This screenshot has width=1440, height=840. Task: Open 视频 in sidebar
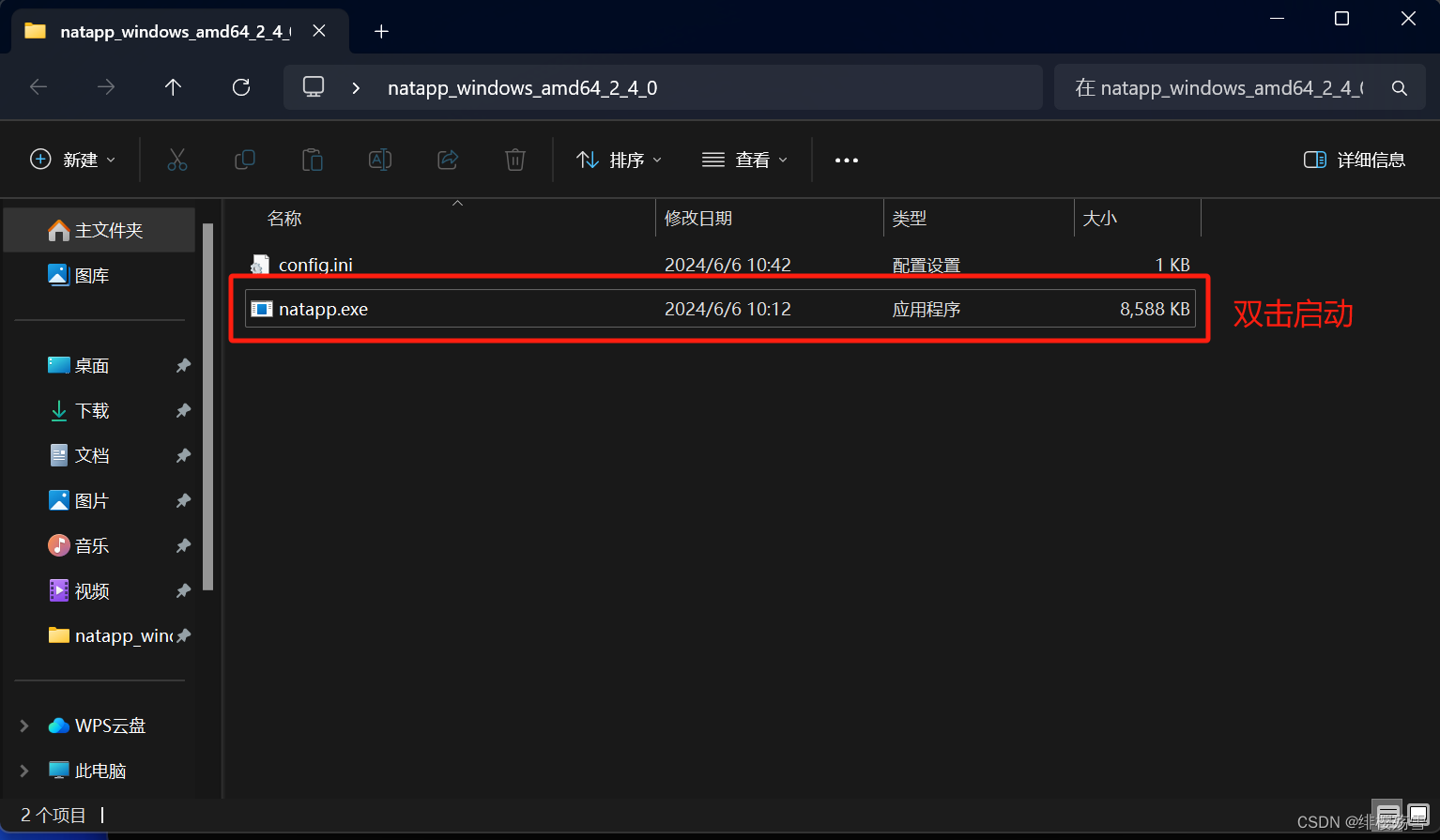(92, 590)
